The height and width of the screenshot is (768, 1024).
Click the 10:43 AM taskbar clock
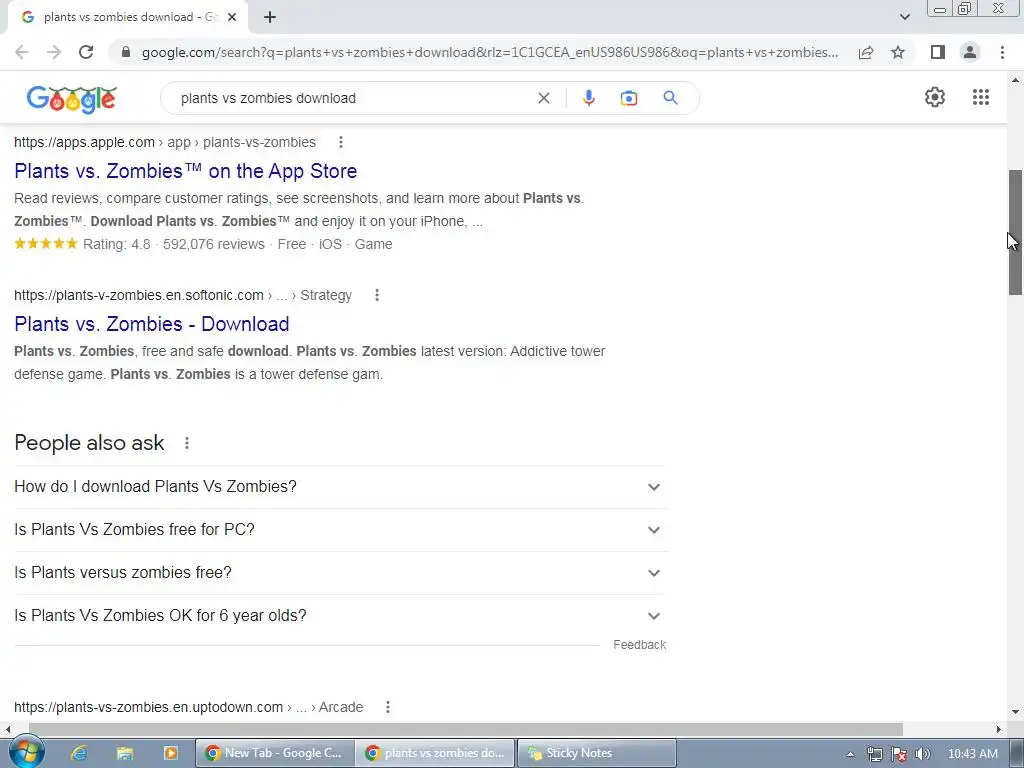[973, 754]
